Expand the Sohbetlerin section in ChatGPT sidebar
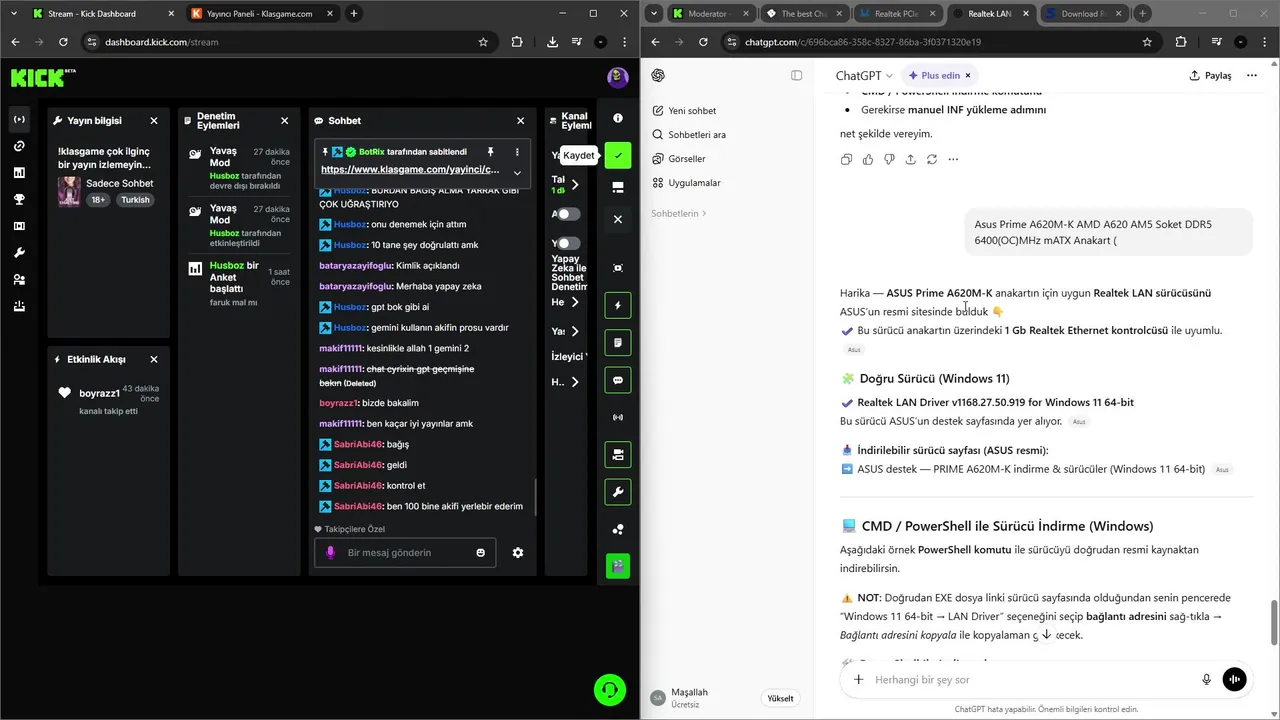Image resolution: width=1280 pixels, height=720 pixels. 679,213
